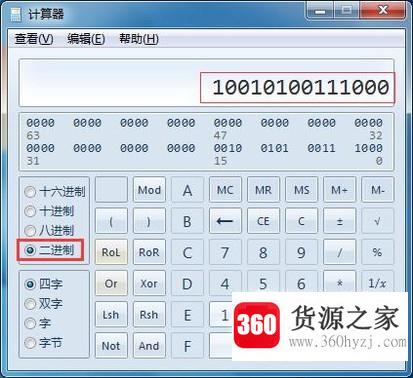Click the digit 8 key
The image size is (413, 378).
coord(263,252)
